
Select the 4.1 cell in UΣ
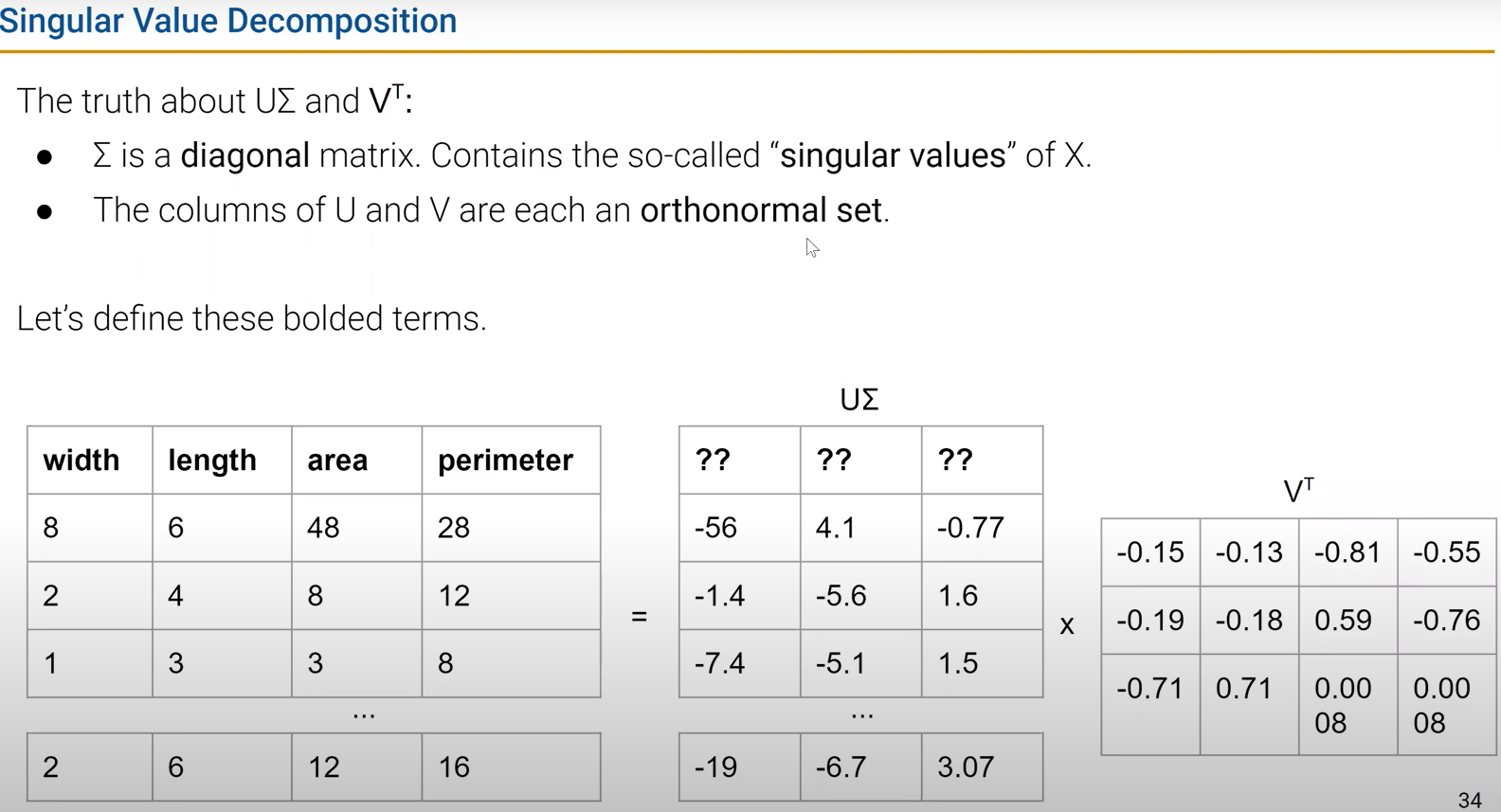[x=836, y=528]
